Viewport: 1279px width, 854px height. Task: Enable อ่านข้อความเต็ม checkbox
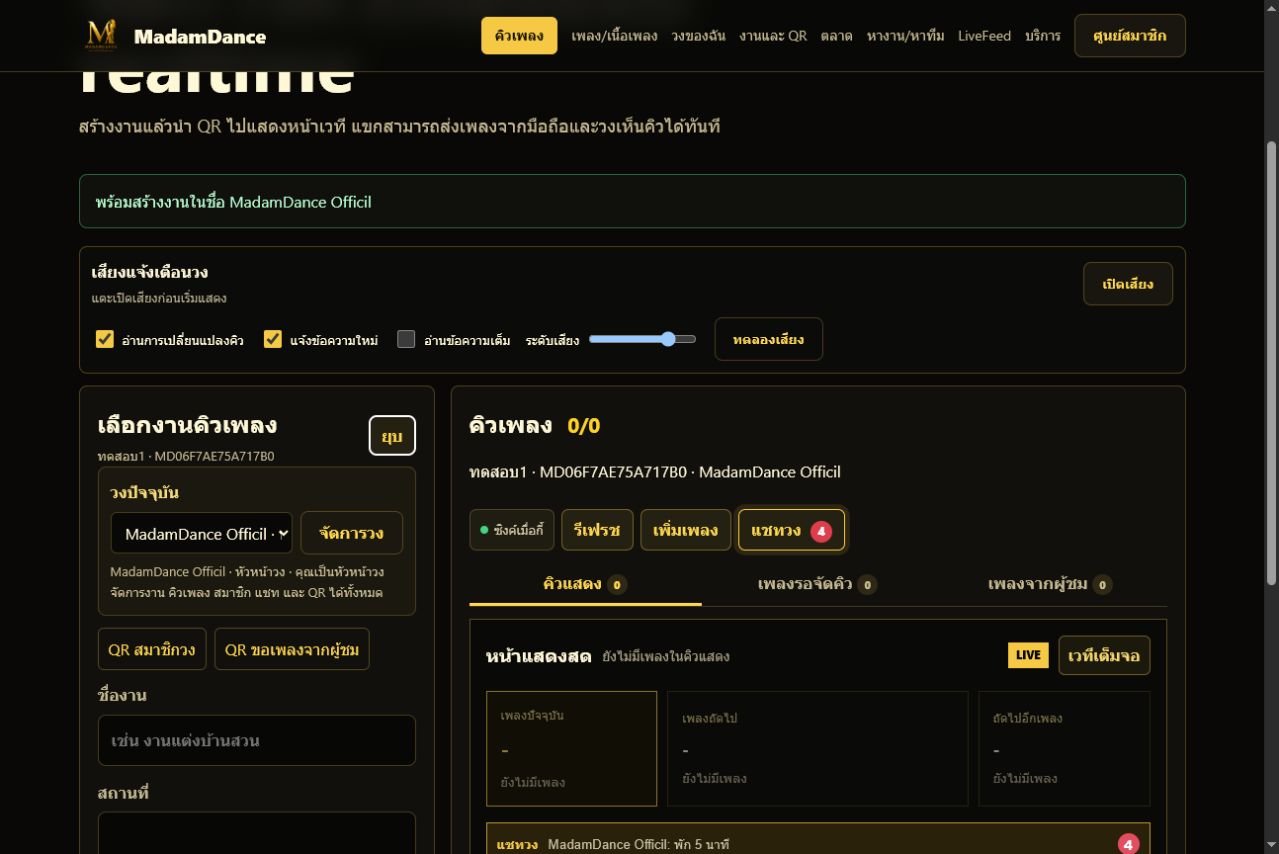(406, 339)
